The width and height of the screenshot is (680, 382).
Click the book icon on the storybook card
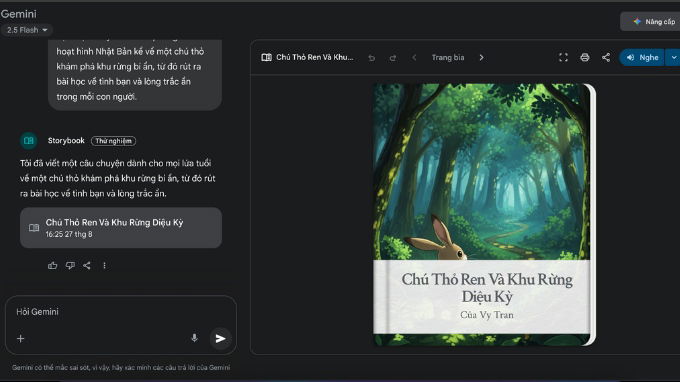(x=34, y=228)
